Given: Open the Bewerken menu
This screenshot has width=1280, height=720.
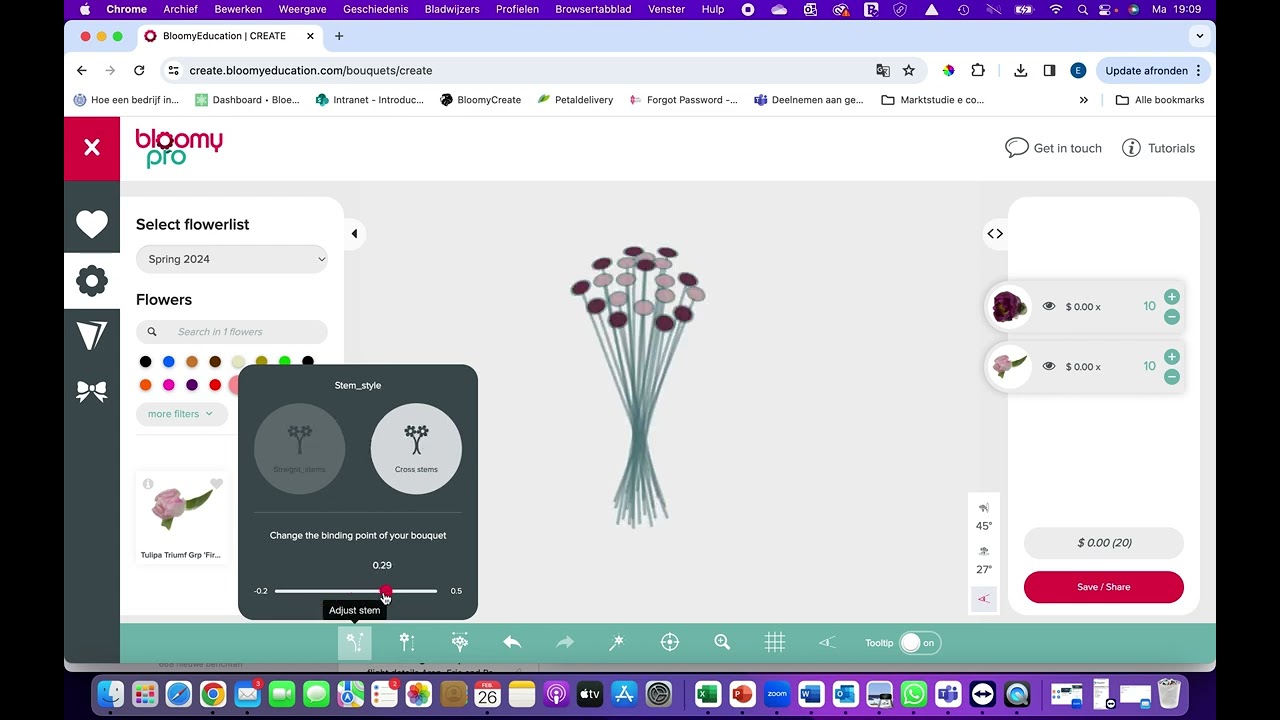Looking at the screenshot, I should [238, 9].
